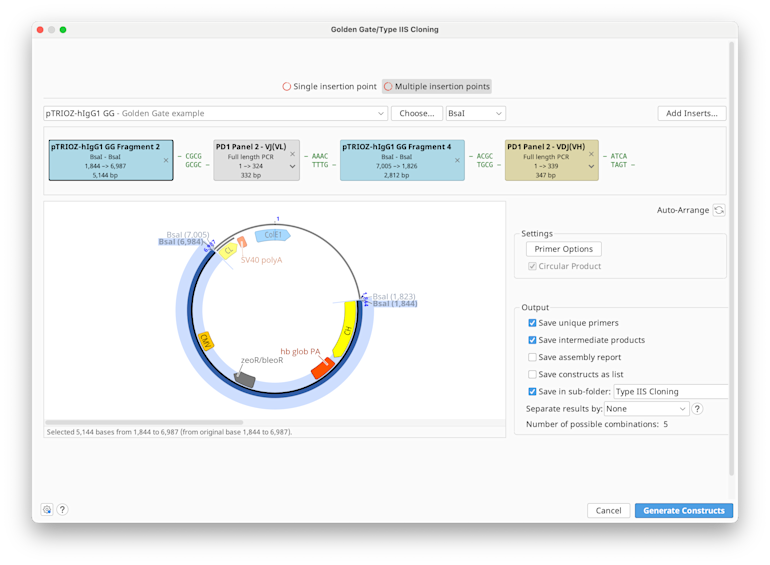The height and width of the screenshot is (565, 770).
Task: Click the CMV promoter annotation
Action: click(206, 340)
